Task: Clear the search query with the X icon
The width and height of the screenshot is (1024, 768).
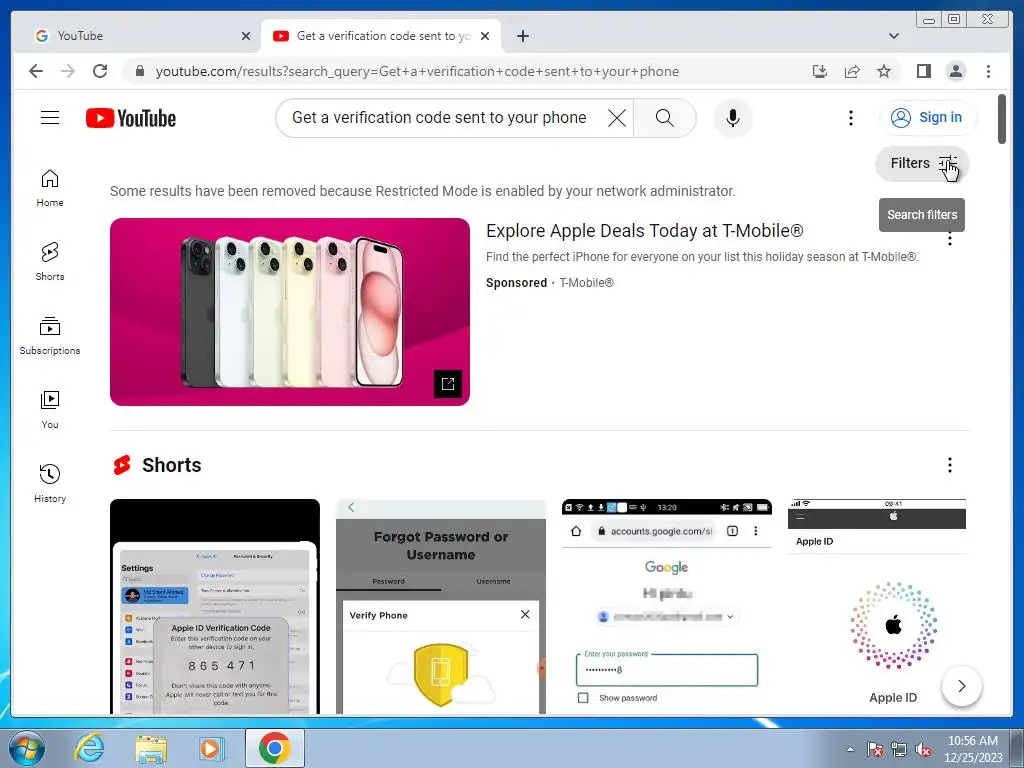Action: click(x=616, y=118)
